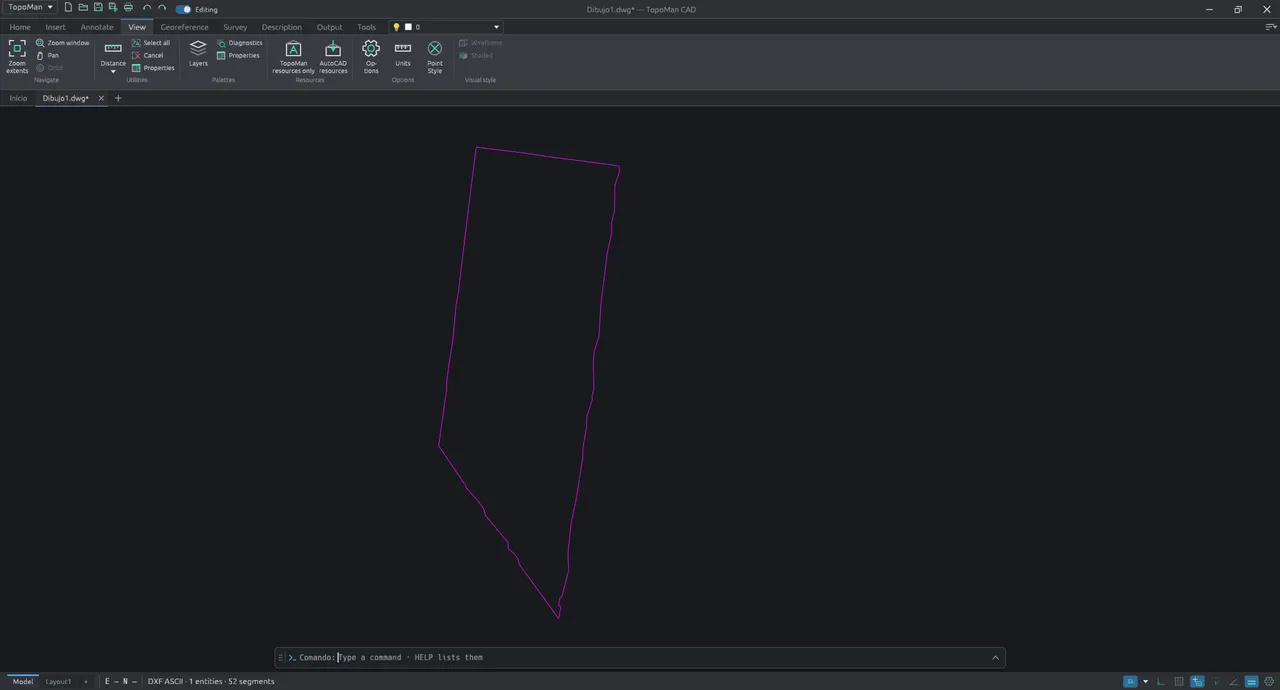Toggle the layer lightbulb visibility icon
The height and width of the screenshot is (690, 1280).
tap(396, 27)
